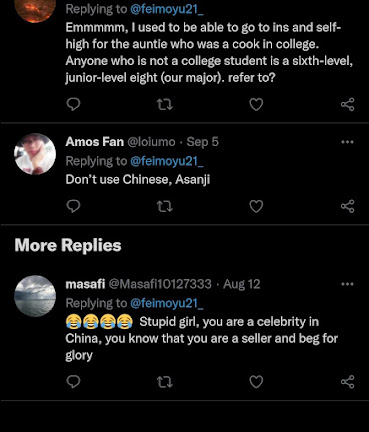The image size is (369, 432).
Task: Like the Emmmmm college auntie tweet
Action: 256,105
